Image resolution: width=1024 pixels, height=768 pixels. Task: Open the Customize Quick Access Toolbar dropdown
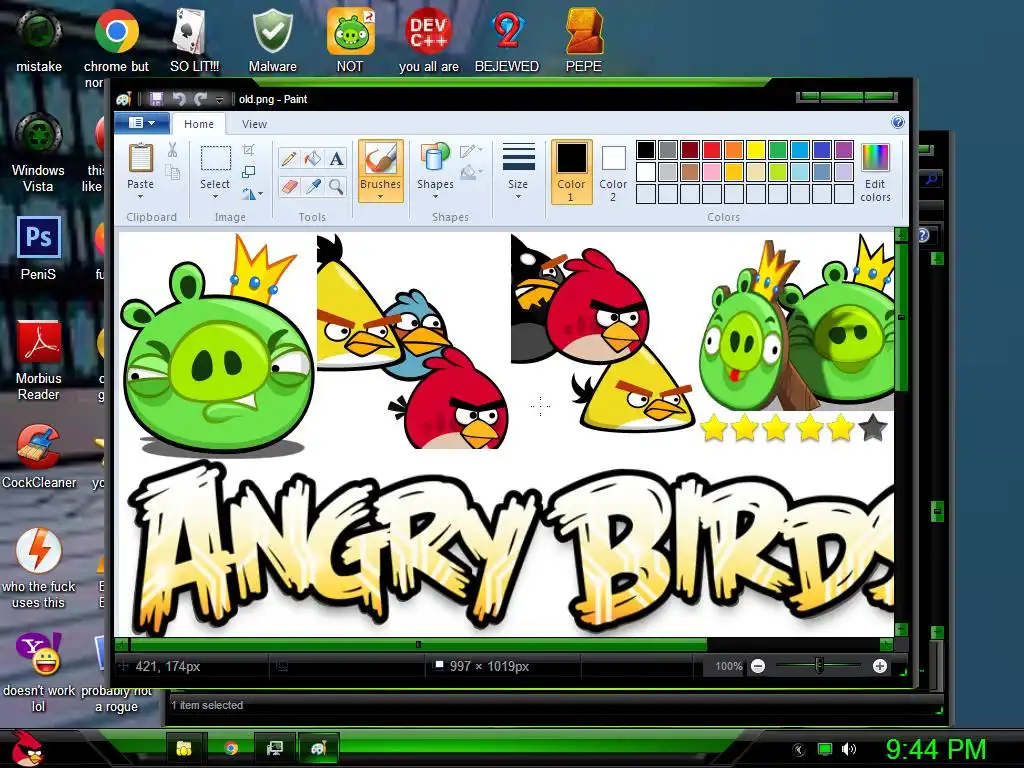click(219, 99)
